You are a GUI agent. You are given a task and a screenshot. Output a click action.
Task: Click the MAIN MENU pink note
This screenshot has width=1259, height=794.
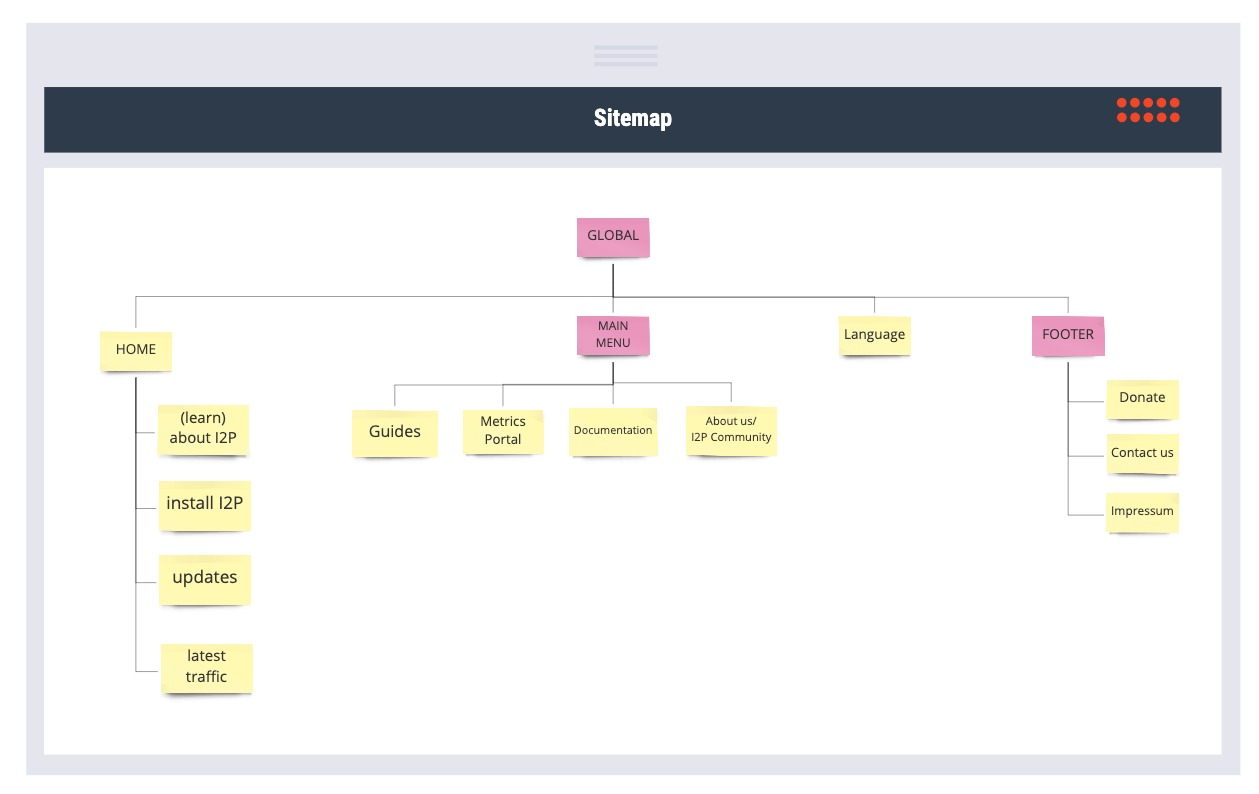[x=613, y=335]
